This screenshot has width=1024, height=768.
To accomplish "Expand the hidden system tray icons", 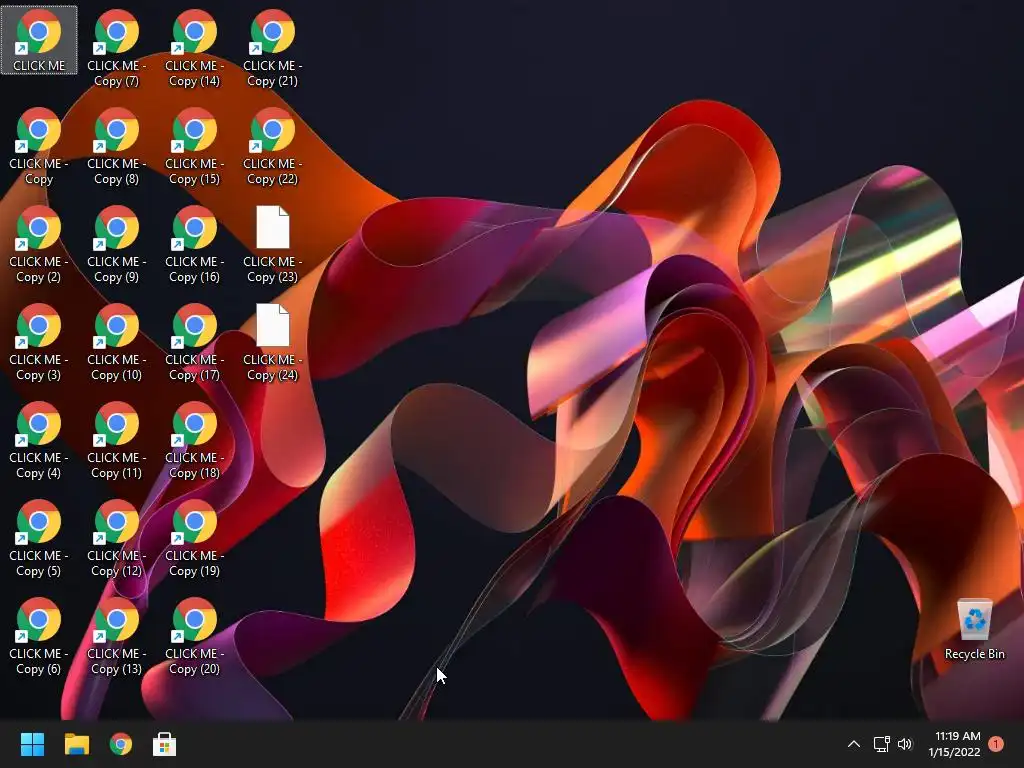I will click(x=854, y=744).
